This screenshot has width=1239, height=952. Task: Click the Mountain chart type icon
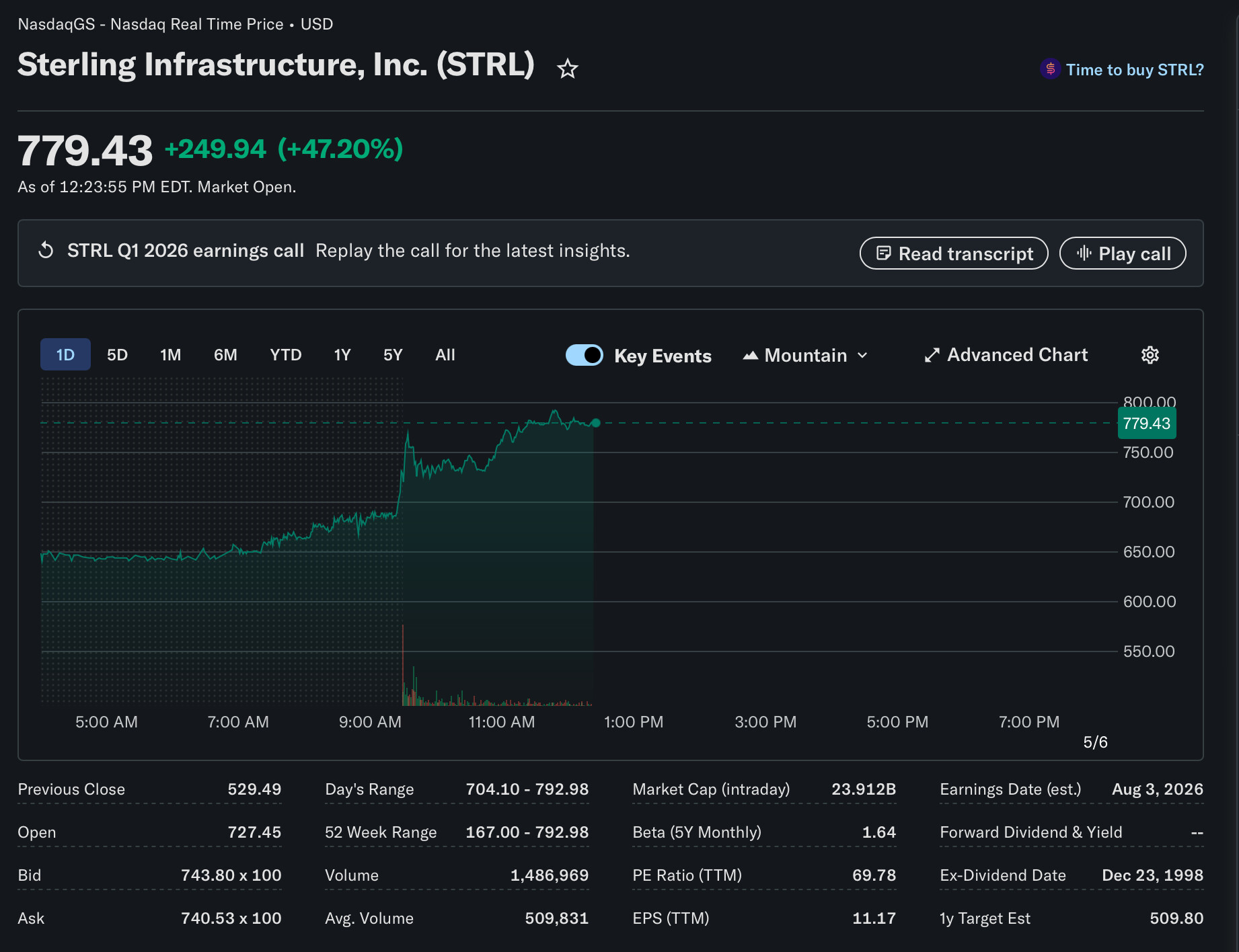tap(750, 356)
